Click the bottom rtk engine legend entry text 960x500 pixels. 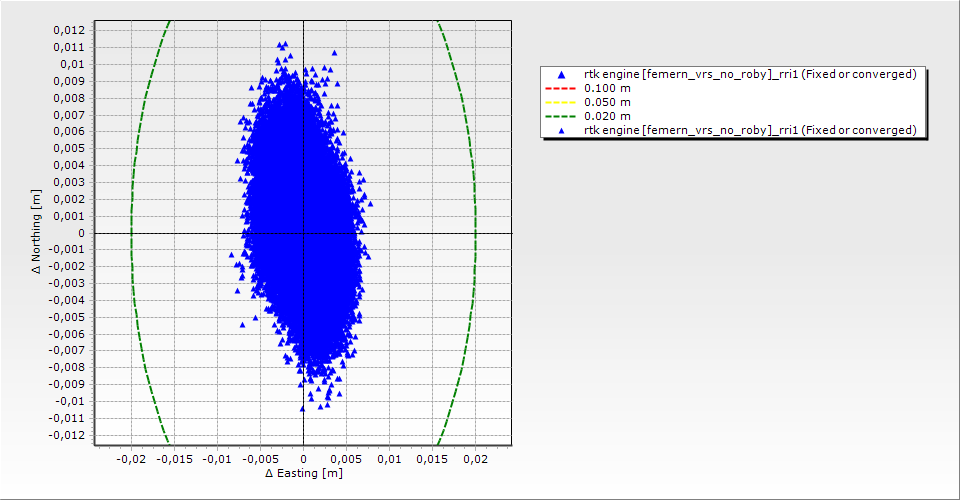click(x=750, y=131)
